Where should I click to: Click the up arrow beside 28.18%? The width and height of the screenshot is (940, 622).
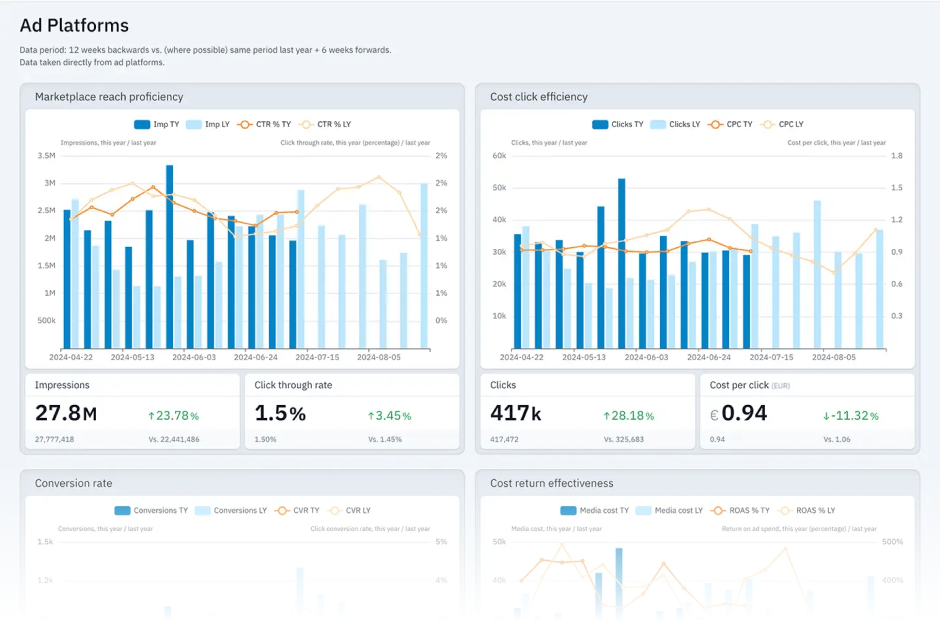(x=606, y=416)
